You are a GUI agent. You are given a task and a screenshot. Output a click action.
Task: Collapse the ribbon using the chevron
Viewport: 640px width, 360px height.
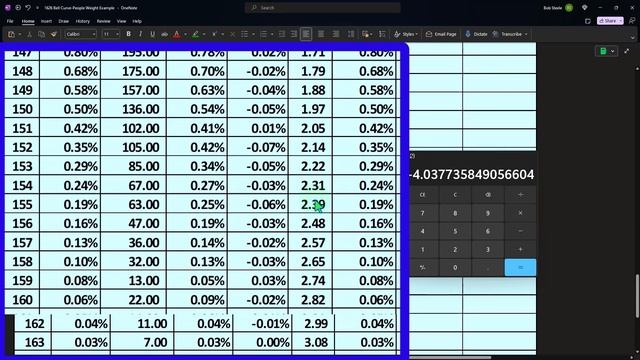click(633, 37)
